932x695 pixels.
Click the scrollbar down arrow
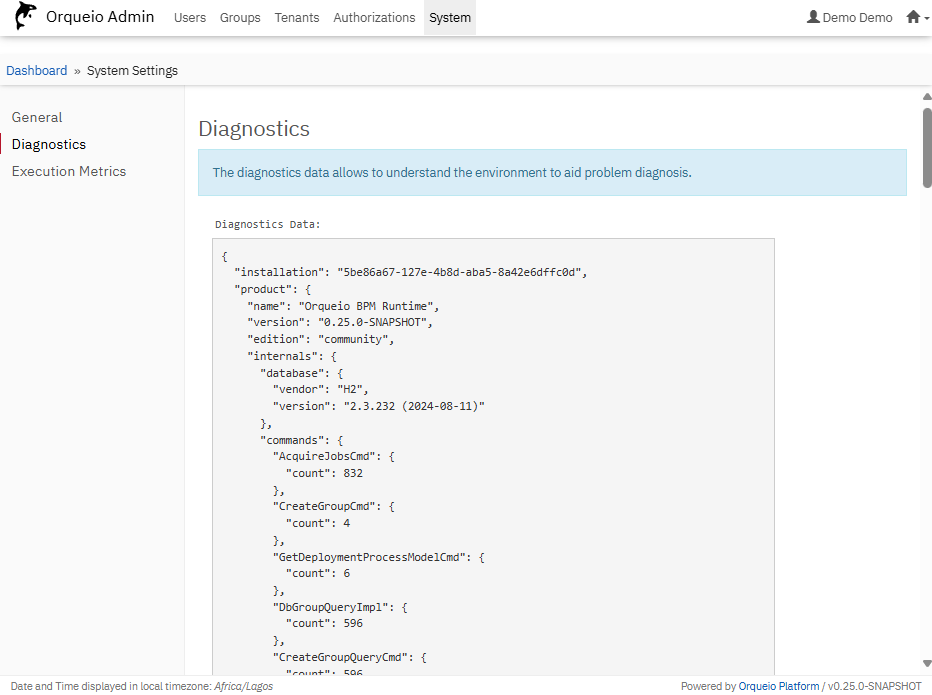click(x=926, y=663)
